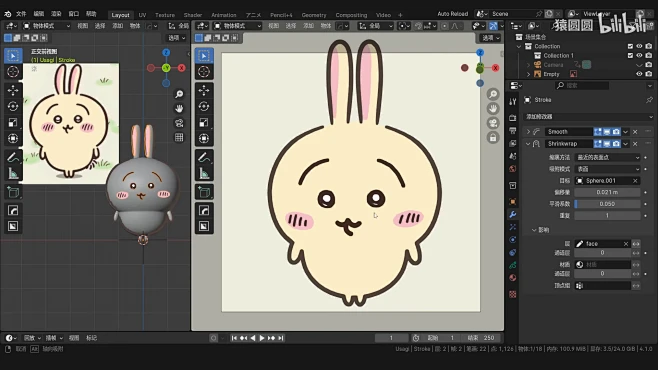The width and height of the screenshot is (658, 370).
Task: Collapse the Shrinkwrap modifier panel
Action: 528,143
